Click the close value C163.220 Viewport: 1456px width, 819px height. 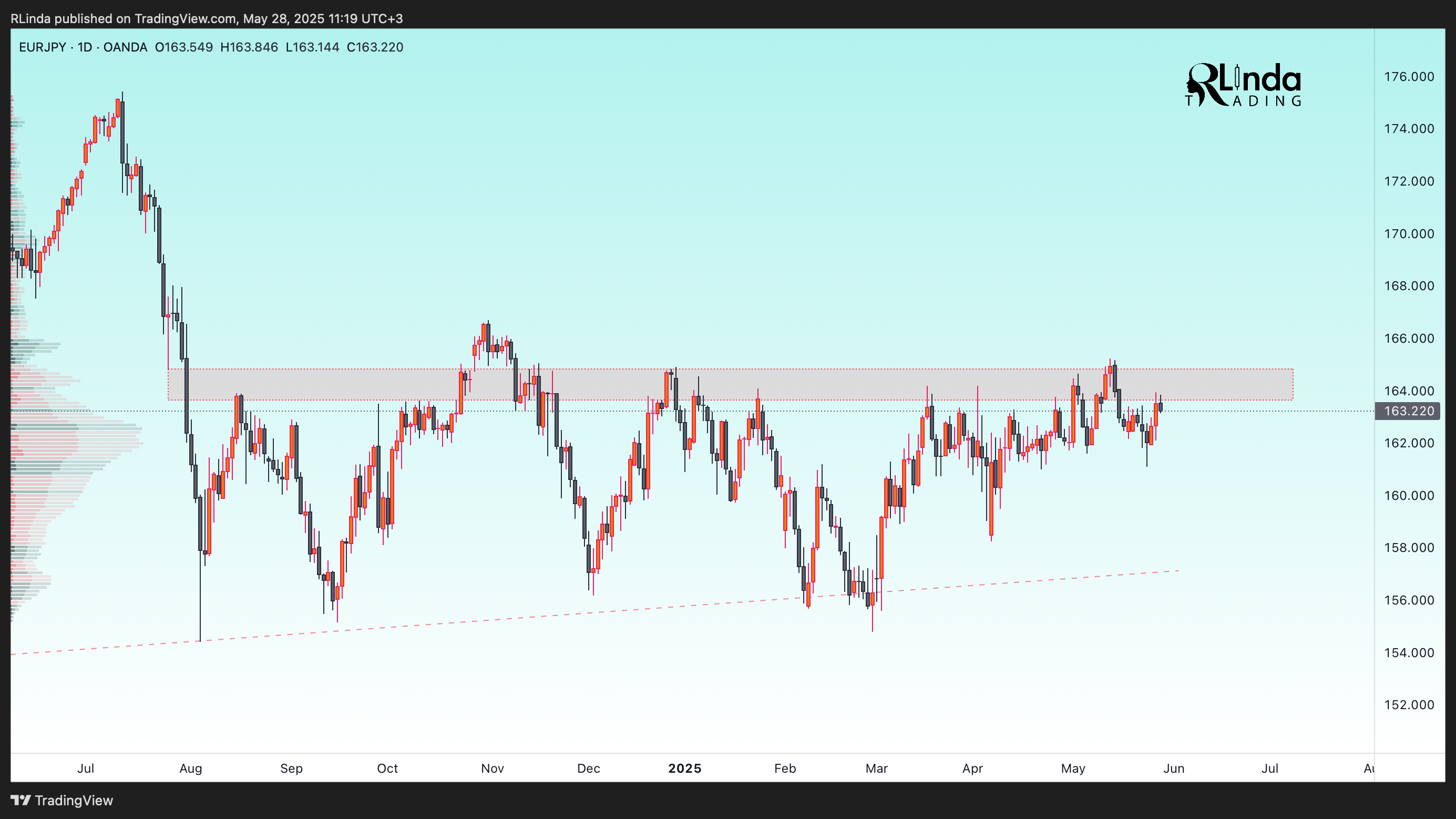coord(375,47)
